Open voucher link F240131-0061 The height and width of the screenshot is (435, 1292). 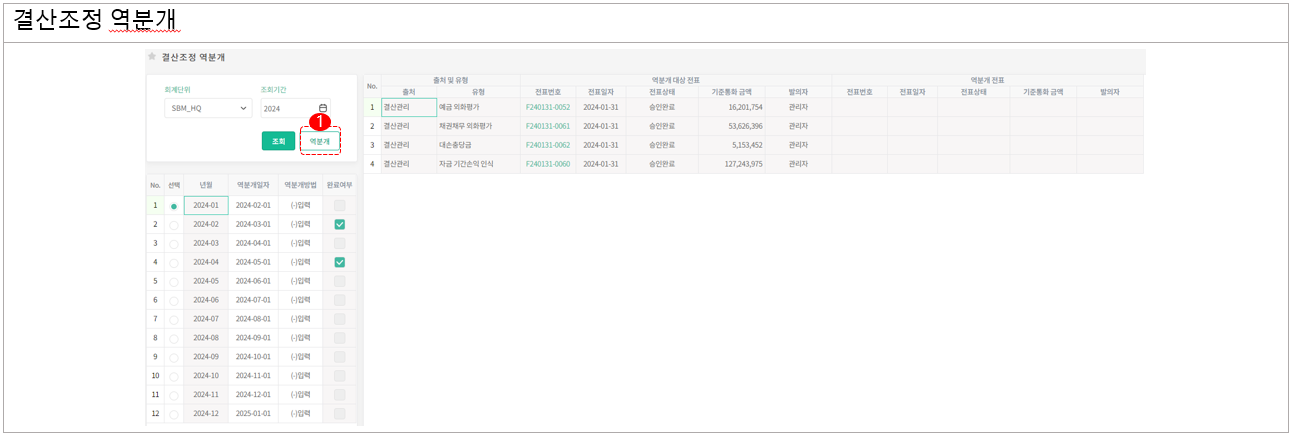pyautogui.click(x=547, y=126)
